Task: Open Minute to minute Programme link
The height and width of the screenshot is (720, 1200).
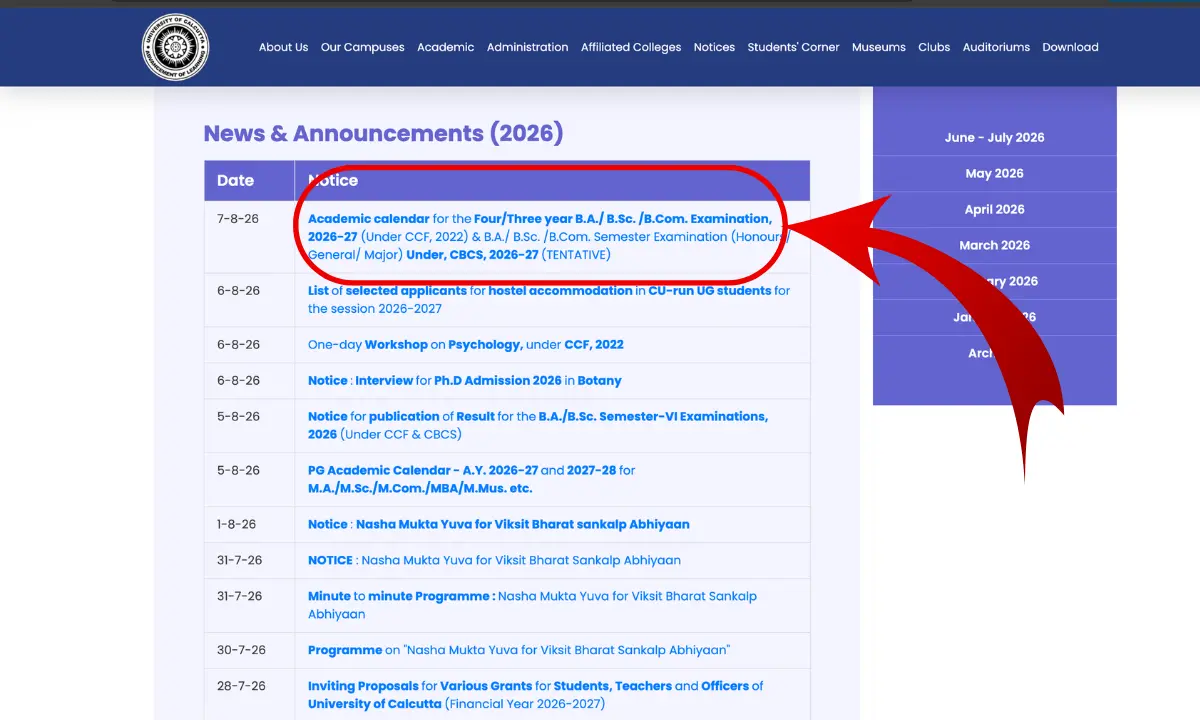Action: click(532, 606)
